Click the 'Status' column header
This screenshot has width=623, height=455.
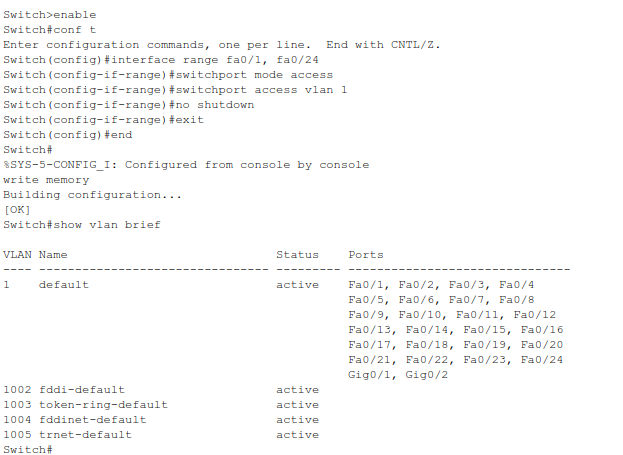[298, 255]
